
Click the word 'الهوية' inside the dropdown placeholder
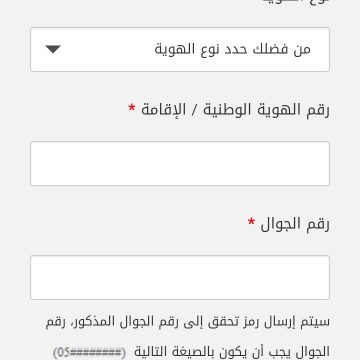[175, 49]
